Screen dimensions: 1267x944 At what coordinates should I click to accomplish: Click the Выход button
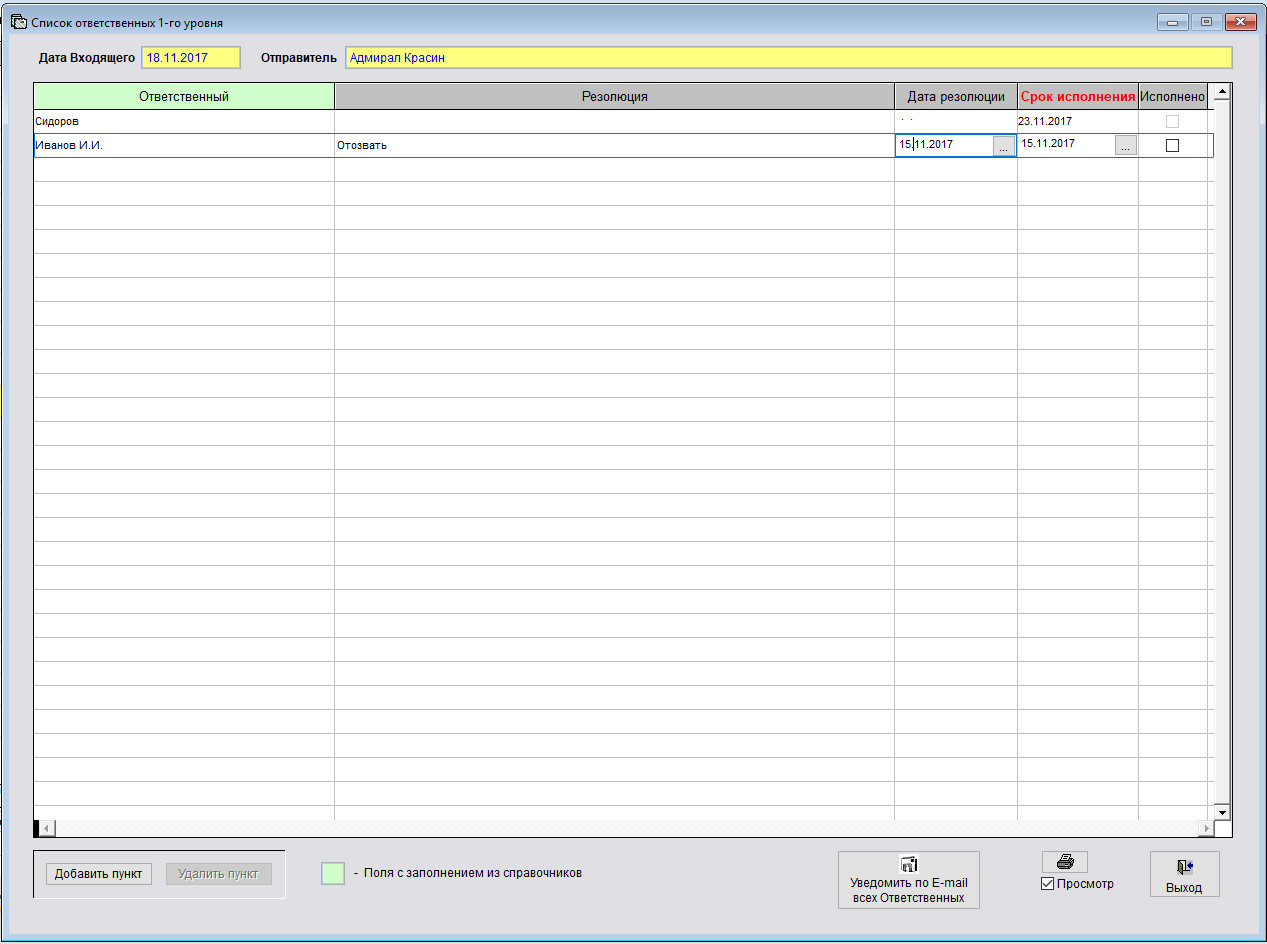(1184, 874)
